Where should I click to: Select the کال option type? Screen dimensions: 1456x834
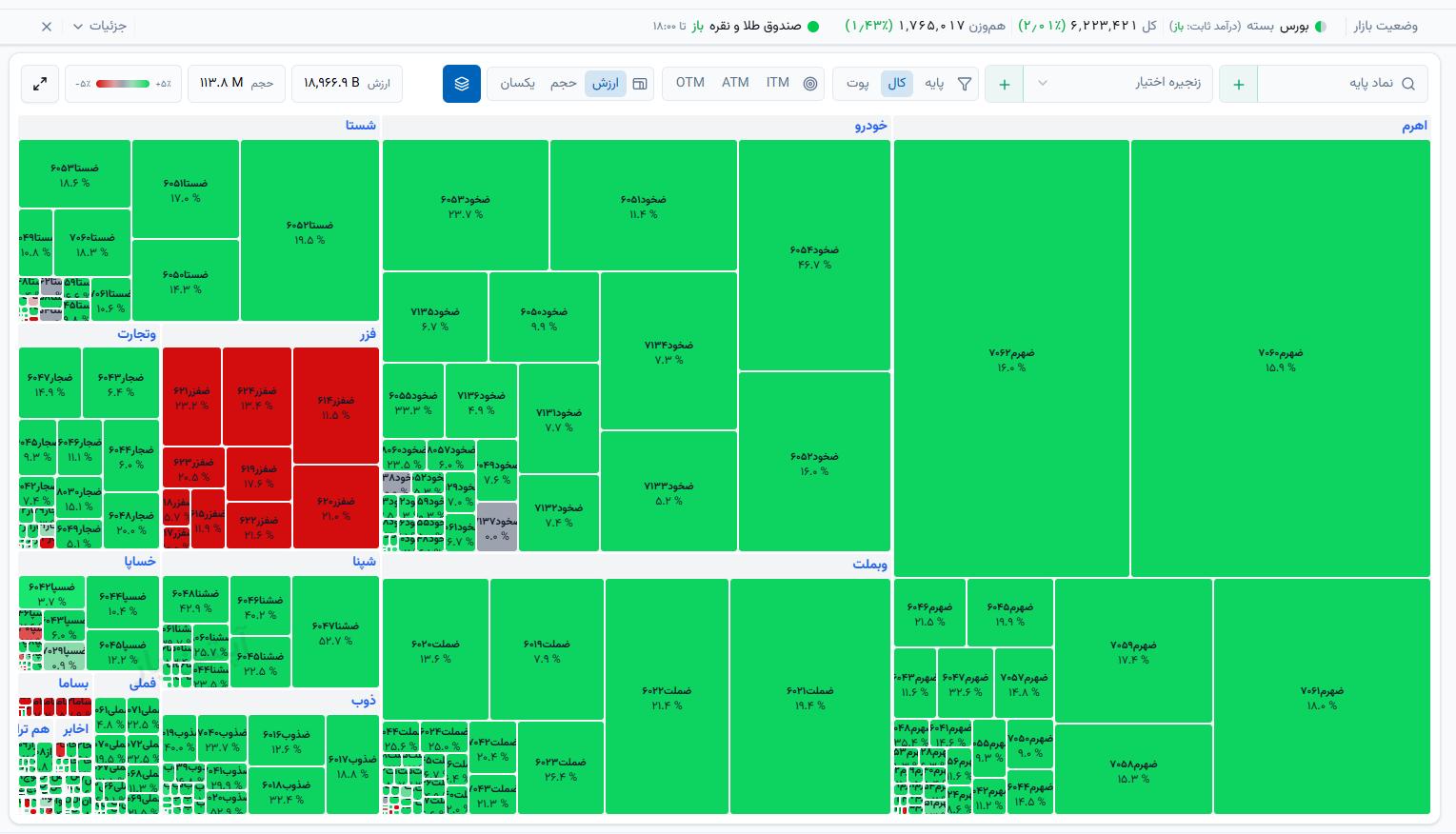coord(897,84)
